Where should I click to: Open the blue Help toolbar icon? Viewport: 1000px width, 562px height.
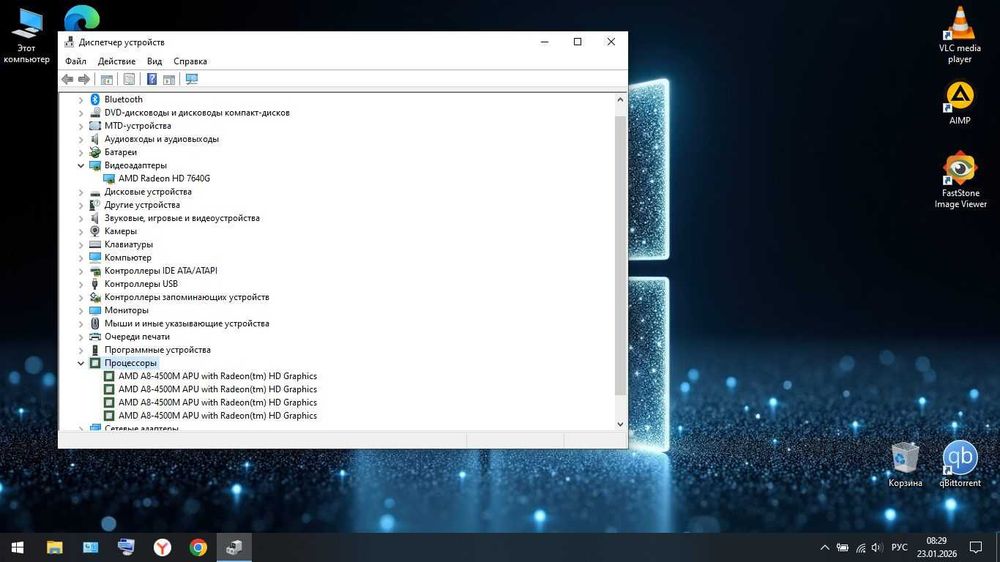pyautogui.click(x=152, y=79)
